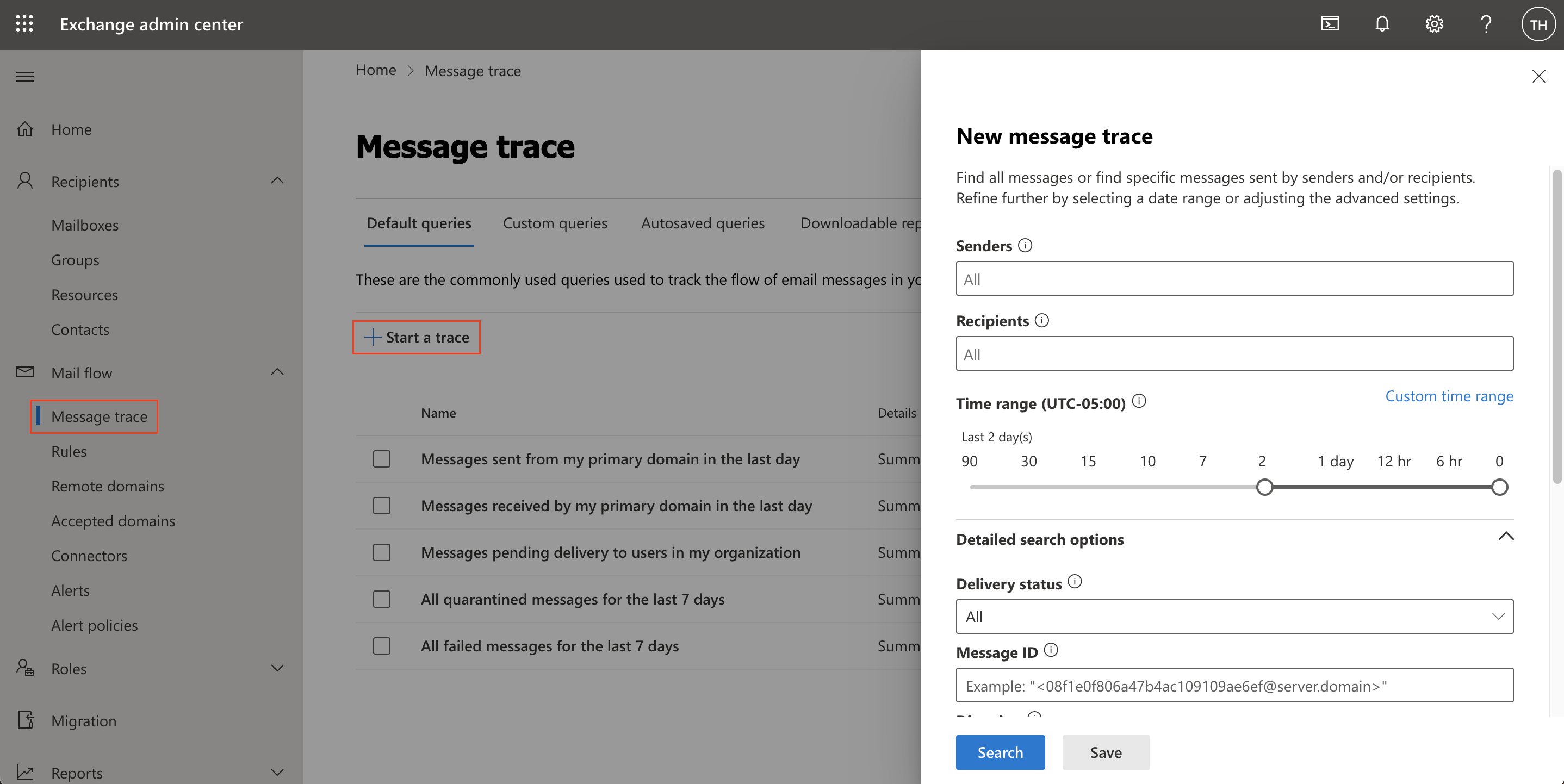Check 'All failed messages' row checkbox
This screenshot has width=1564, height=784.
coord(382,646)
